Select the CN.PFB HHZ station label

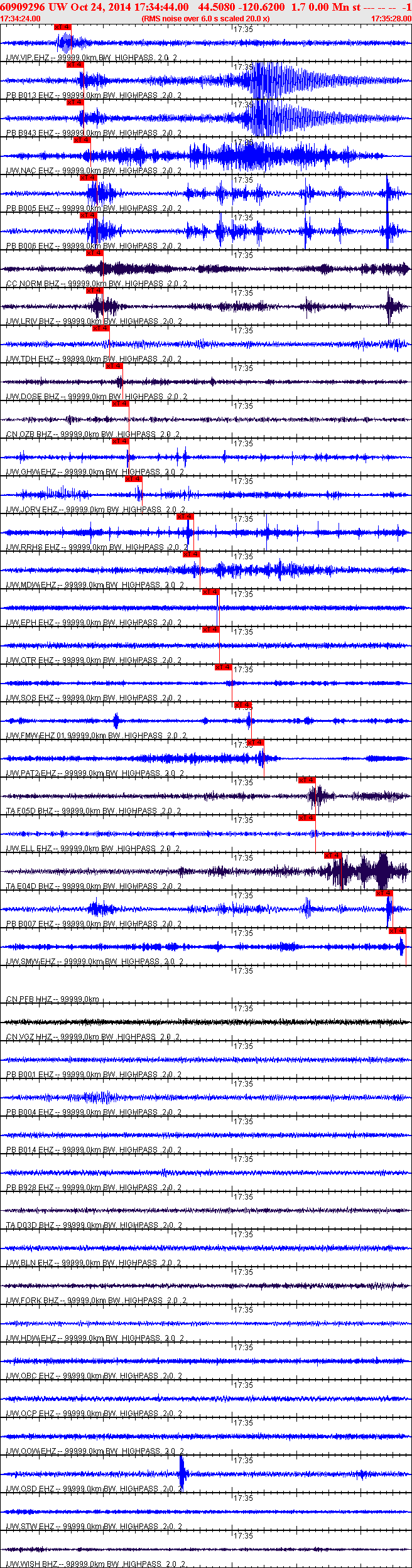pyautogui.click(x=53, y=999)
